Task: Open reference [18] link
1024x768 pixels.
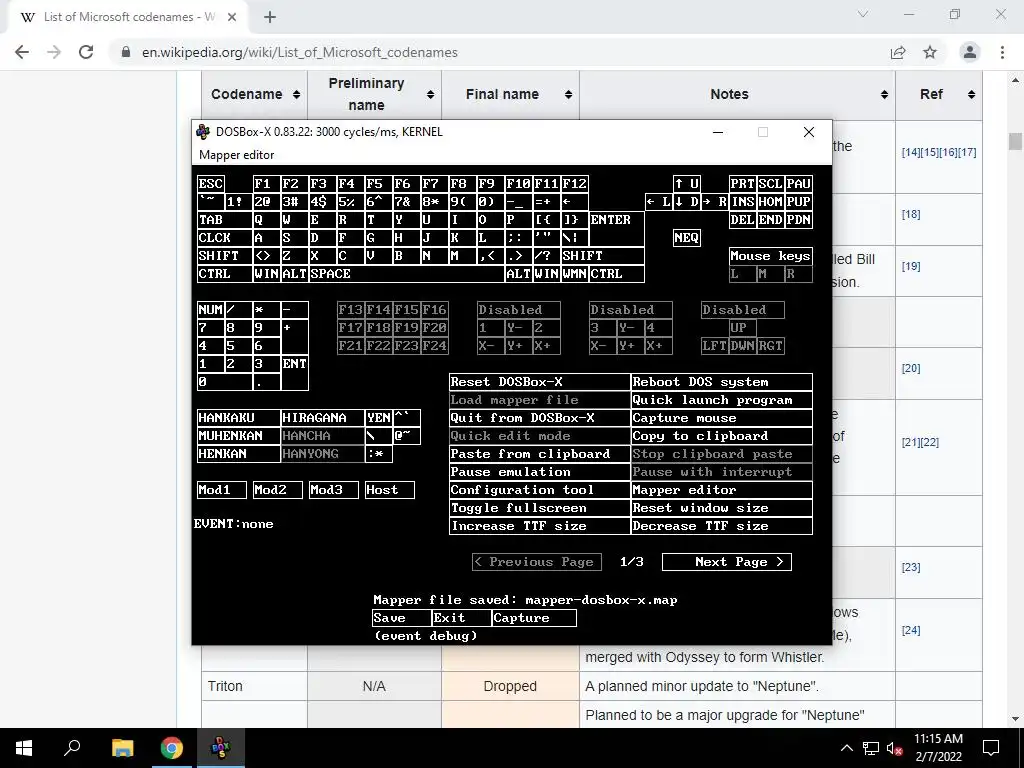Action: [x=911, y=214]
